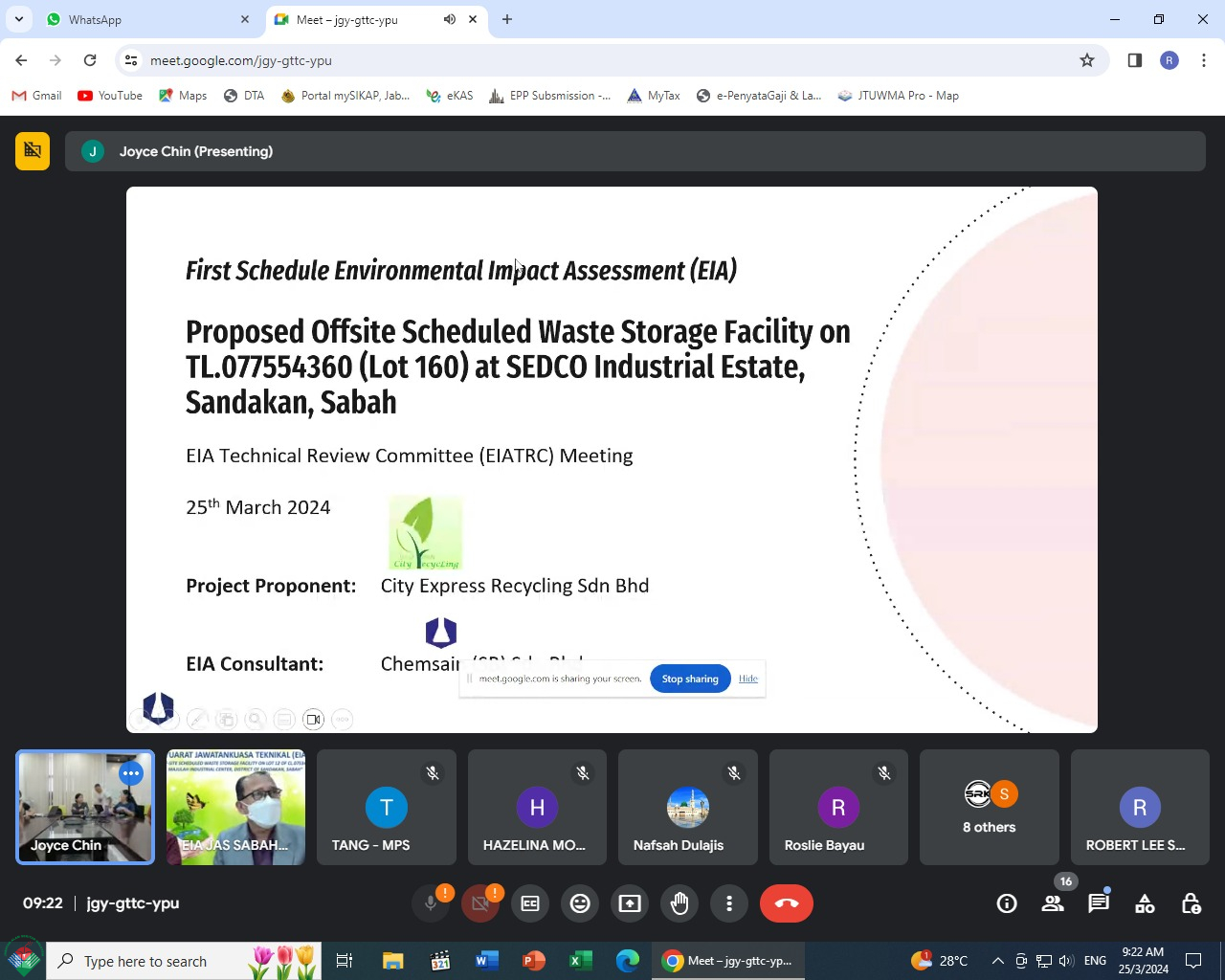Click the Hide link in sharing notice
This screenshot has width=1225, height=980.
coord(748,679)
